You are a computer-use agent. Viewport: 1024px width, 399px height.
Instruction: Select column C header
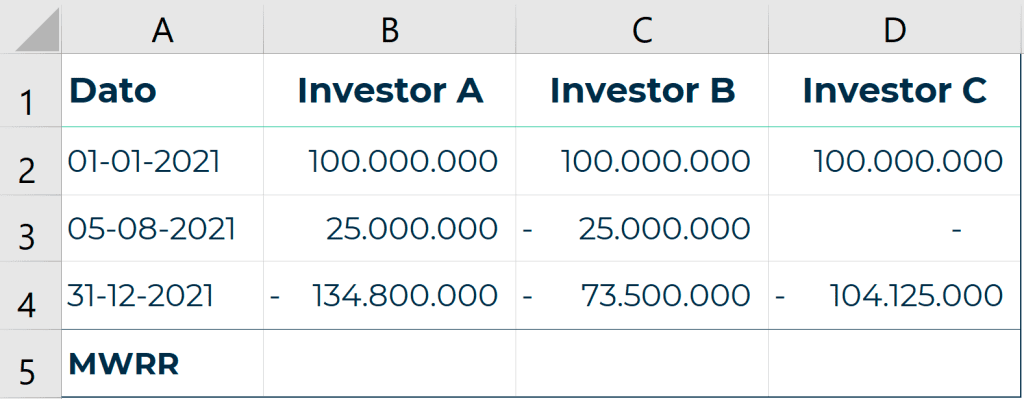click(x=642, y=29)
